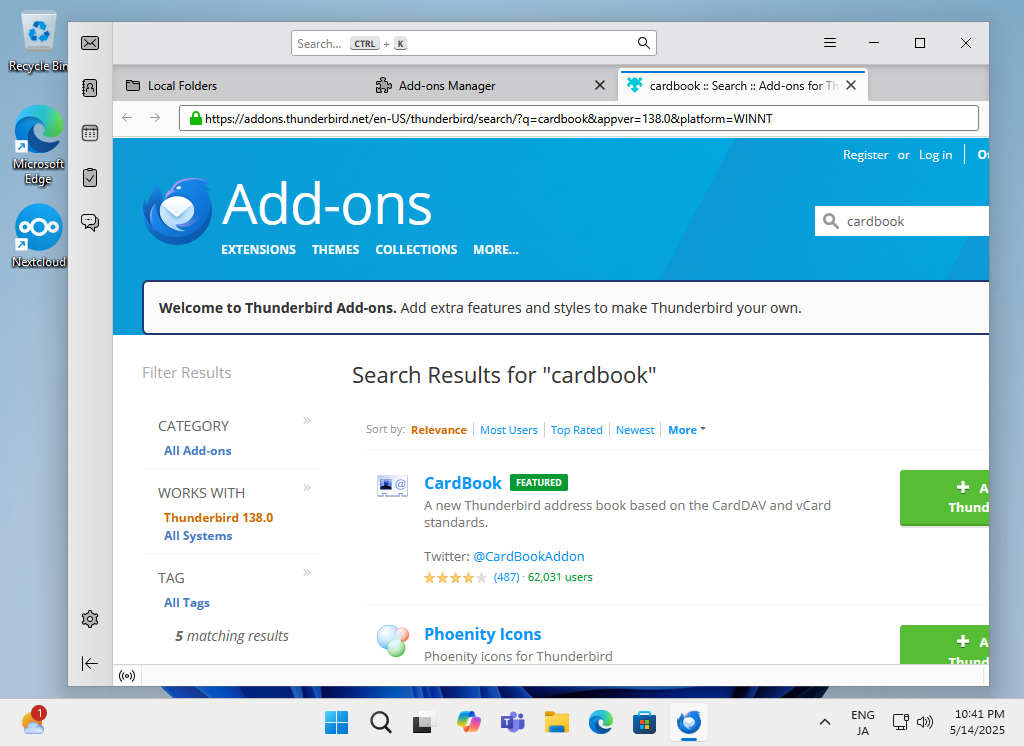This screenshot has height=746, width=1024.
Task: Select the All Tags filter
Action: pos(186,602)
